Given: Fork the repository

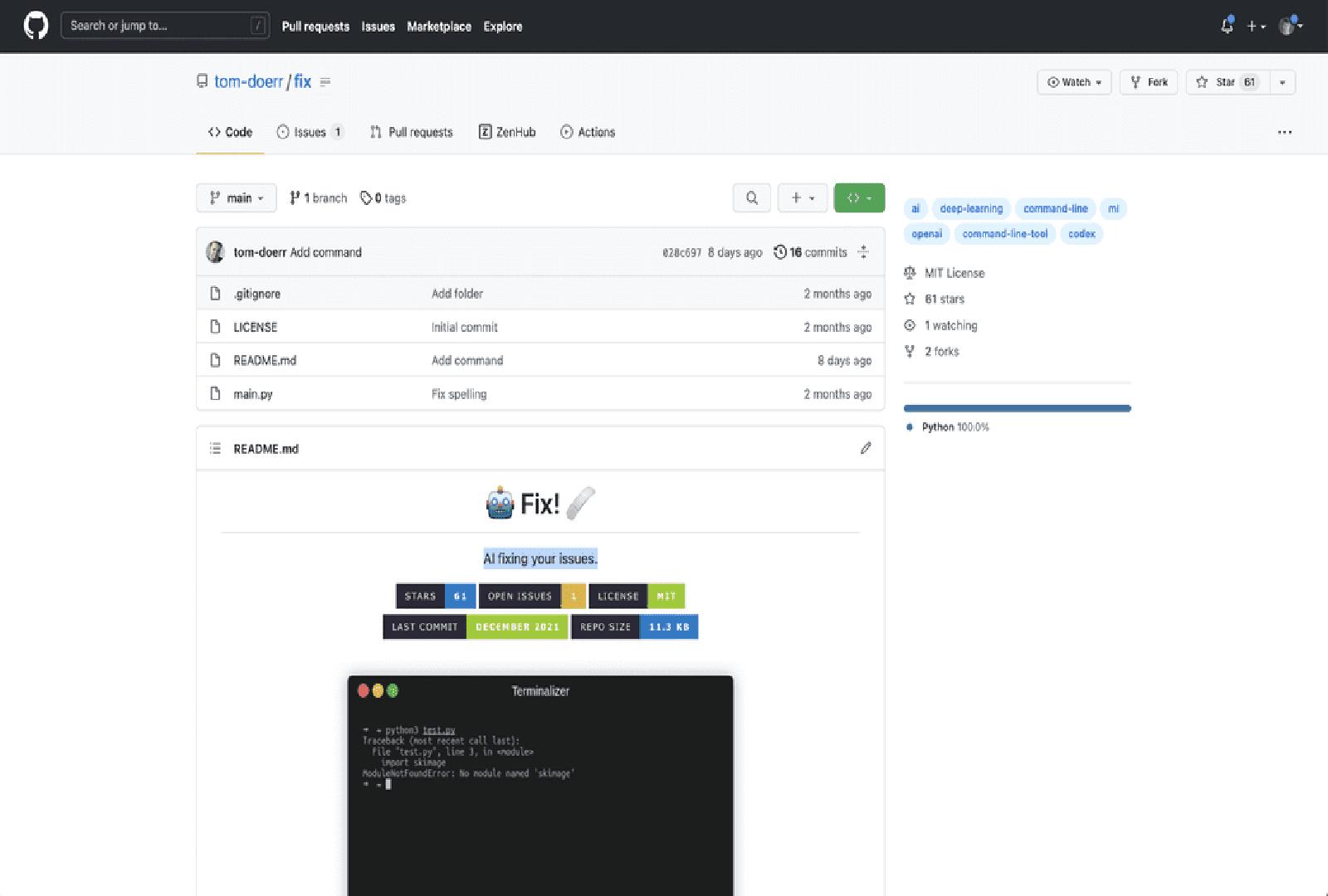Looking at the screenshot, I should [x=1149, y=82].
